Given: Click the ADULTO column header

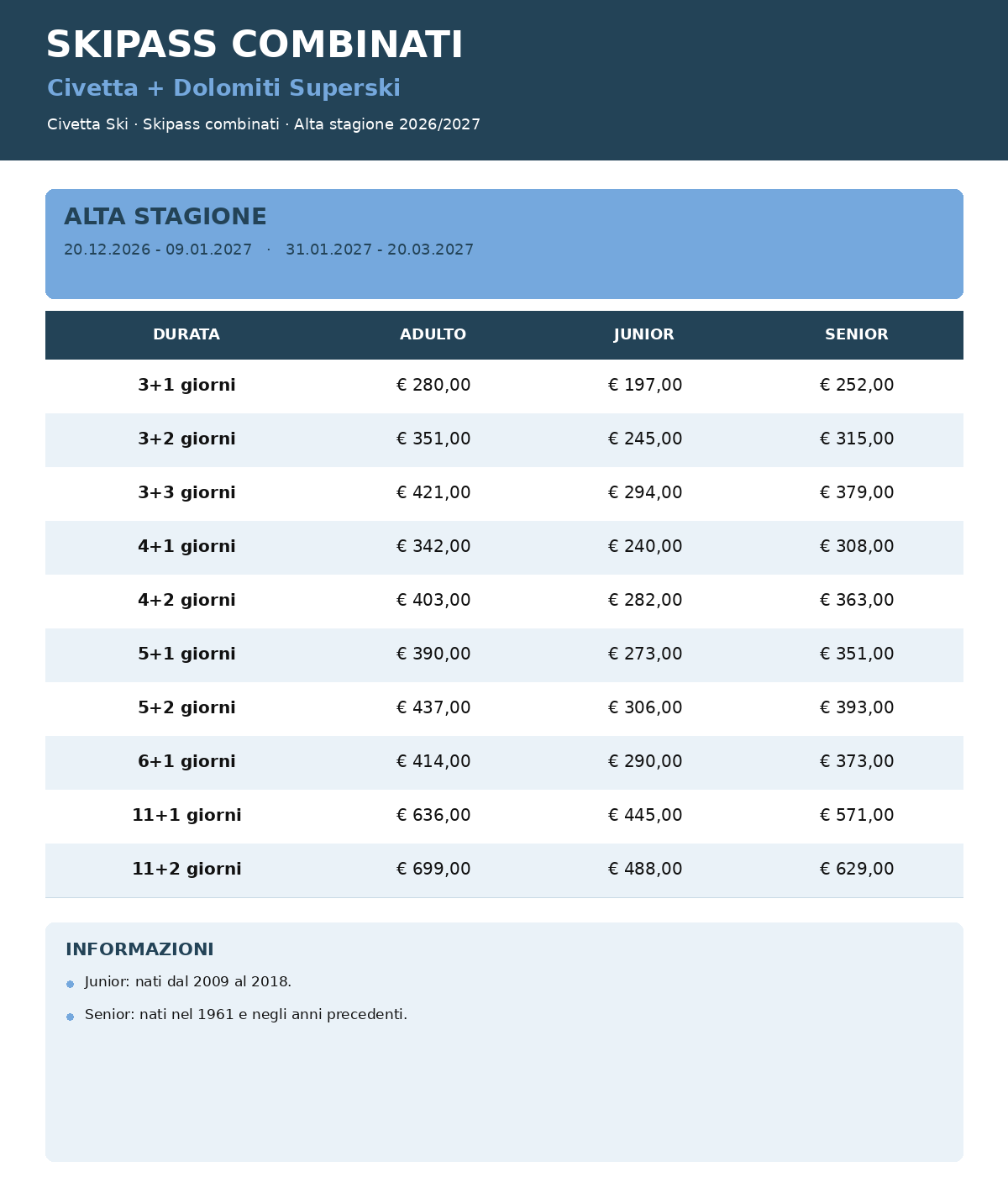Looking at the screenshot, I should [433, 334].
